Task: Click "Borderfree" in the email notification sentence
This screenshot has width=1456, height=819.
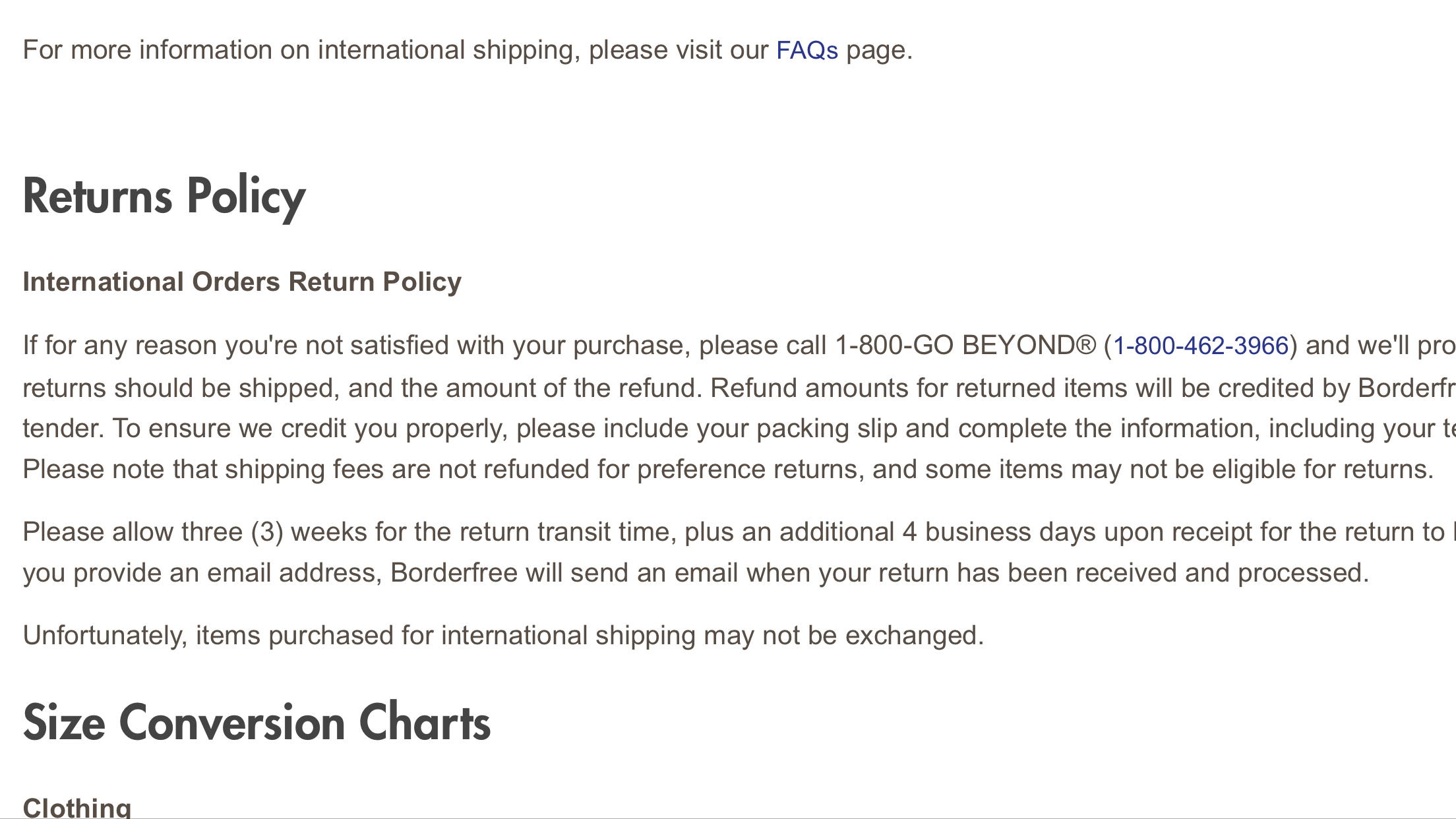Action: click(x=454, y=573)
